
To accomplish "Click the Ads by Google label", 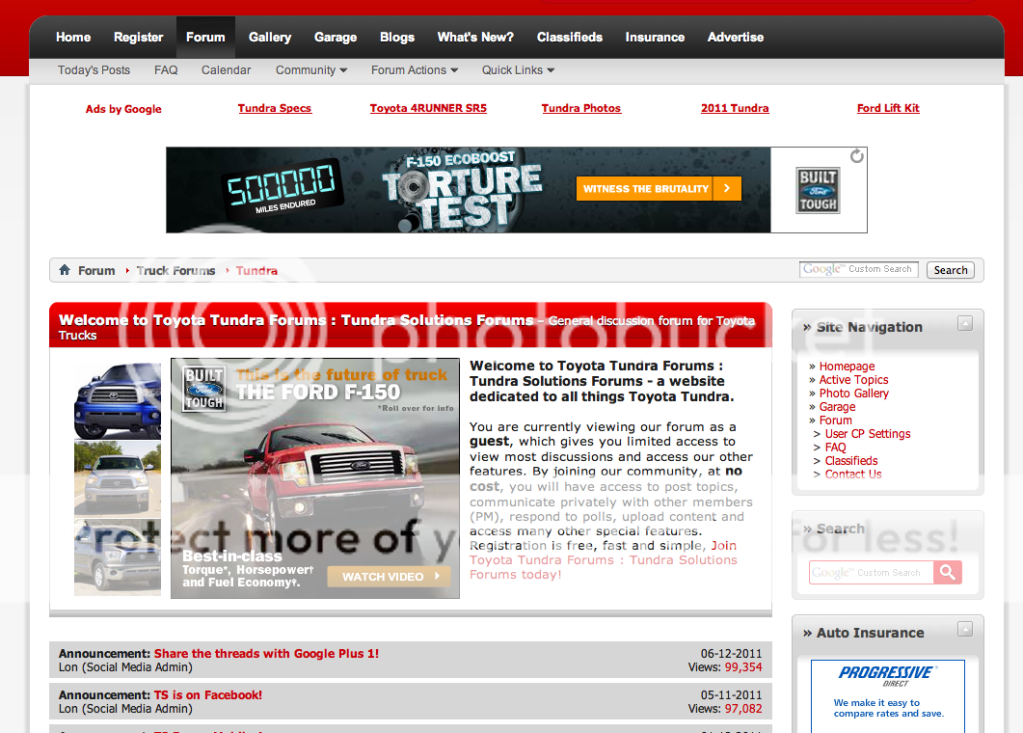I will click(x=123, y=109).
